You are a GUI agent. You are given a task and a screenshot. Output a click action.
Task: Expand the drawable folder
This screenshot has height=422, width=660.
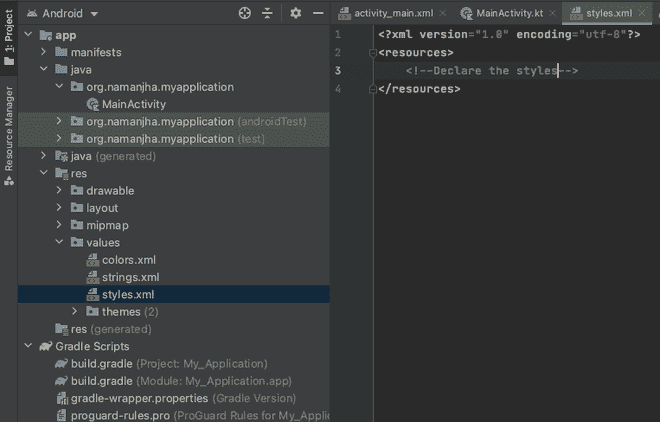click(60, 191)
